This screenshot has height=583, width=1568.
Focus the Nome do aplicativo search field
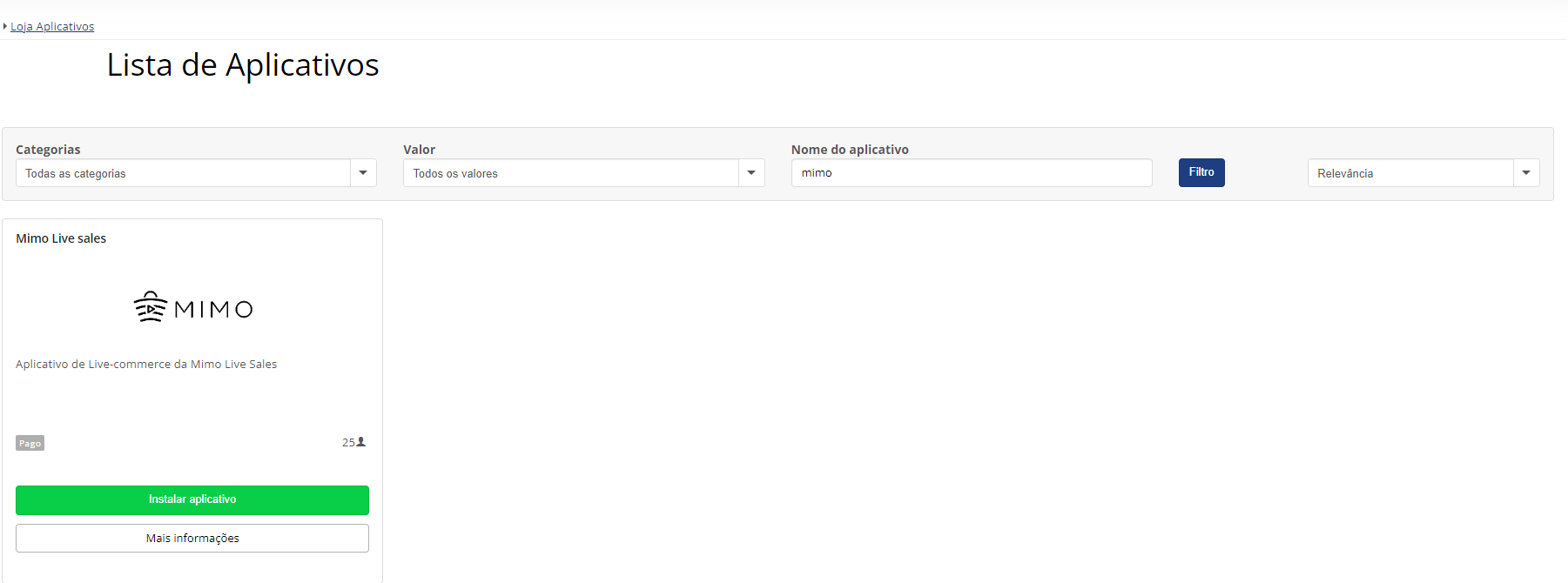coord(972,173)
